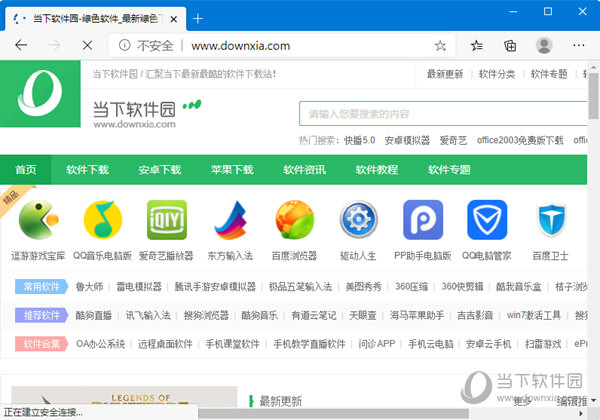The image size is (600, 420).
Task: Open the 百度卫士 shield icon
Action: [551, 220]
